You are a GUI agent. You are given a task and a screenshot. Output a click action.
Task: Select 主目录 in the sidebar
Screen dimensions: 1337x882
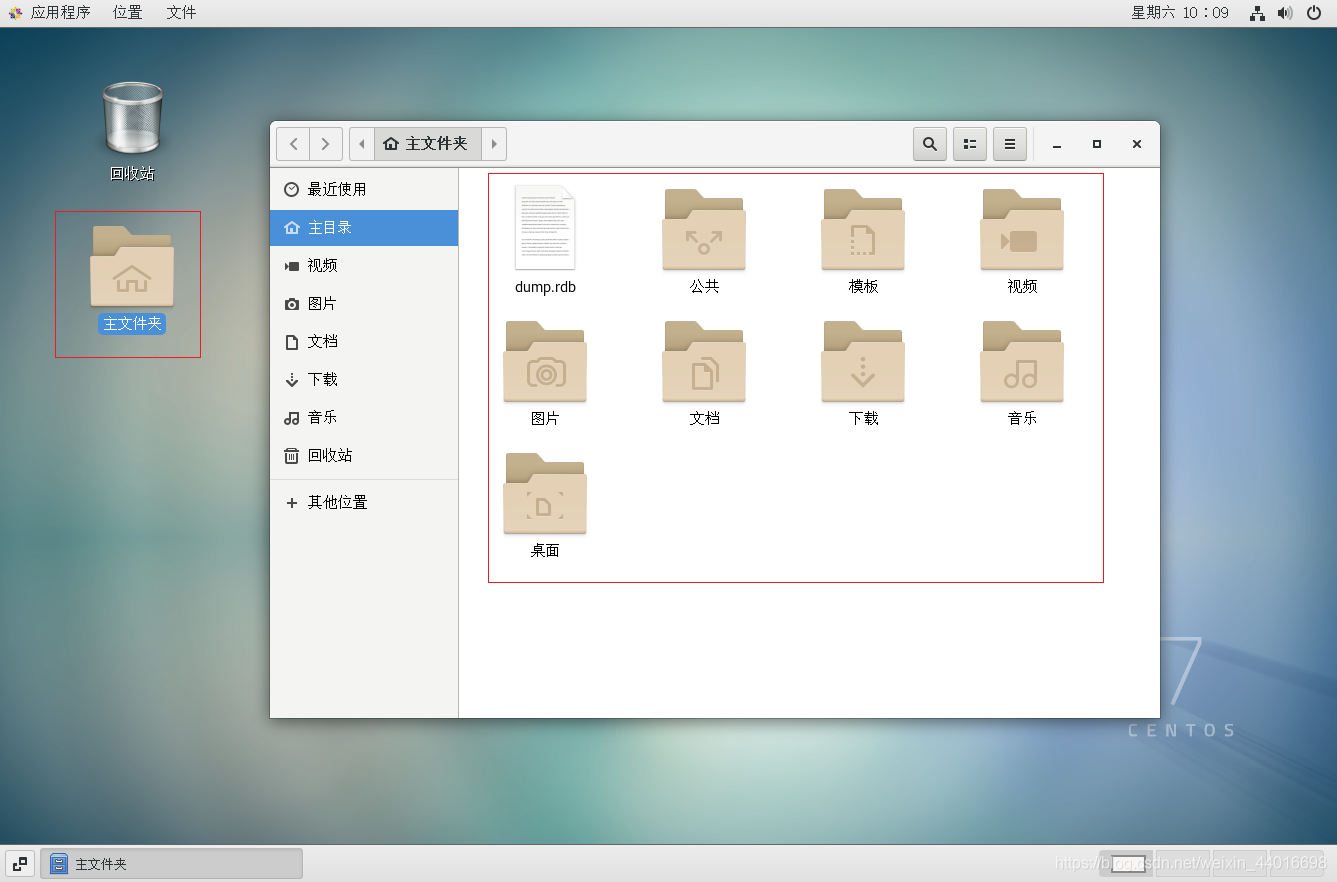click(x=364, y=227)
